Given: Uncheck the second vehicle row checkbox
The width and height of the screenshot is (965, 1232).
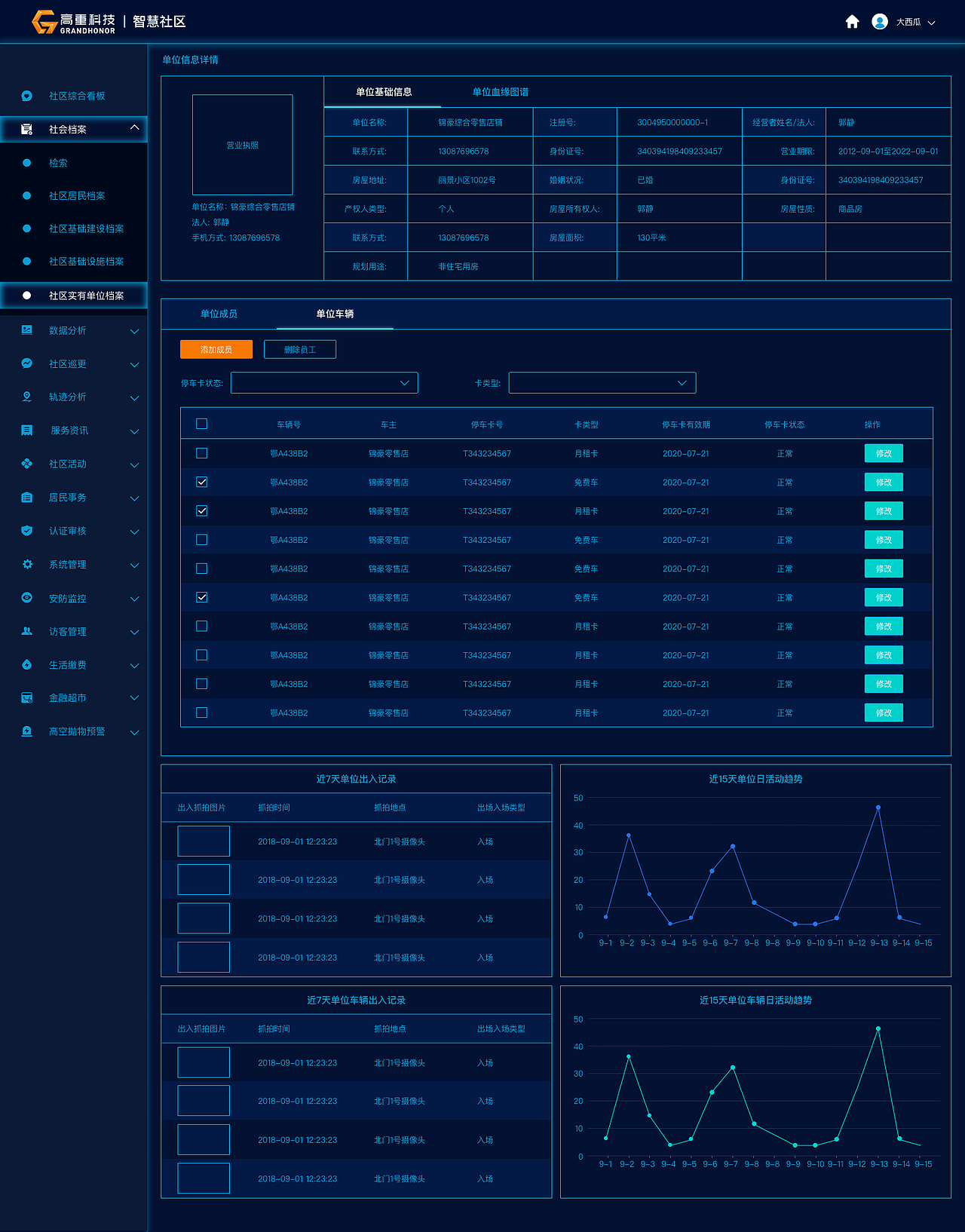Looking at the screenshot, I should coord(201,482).
